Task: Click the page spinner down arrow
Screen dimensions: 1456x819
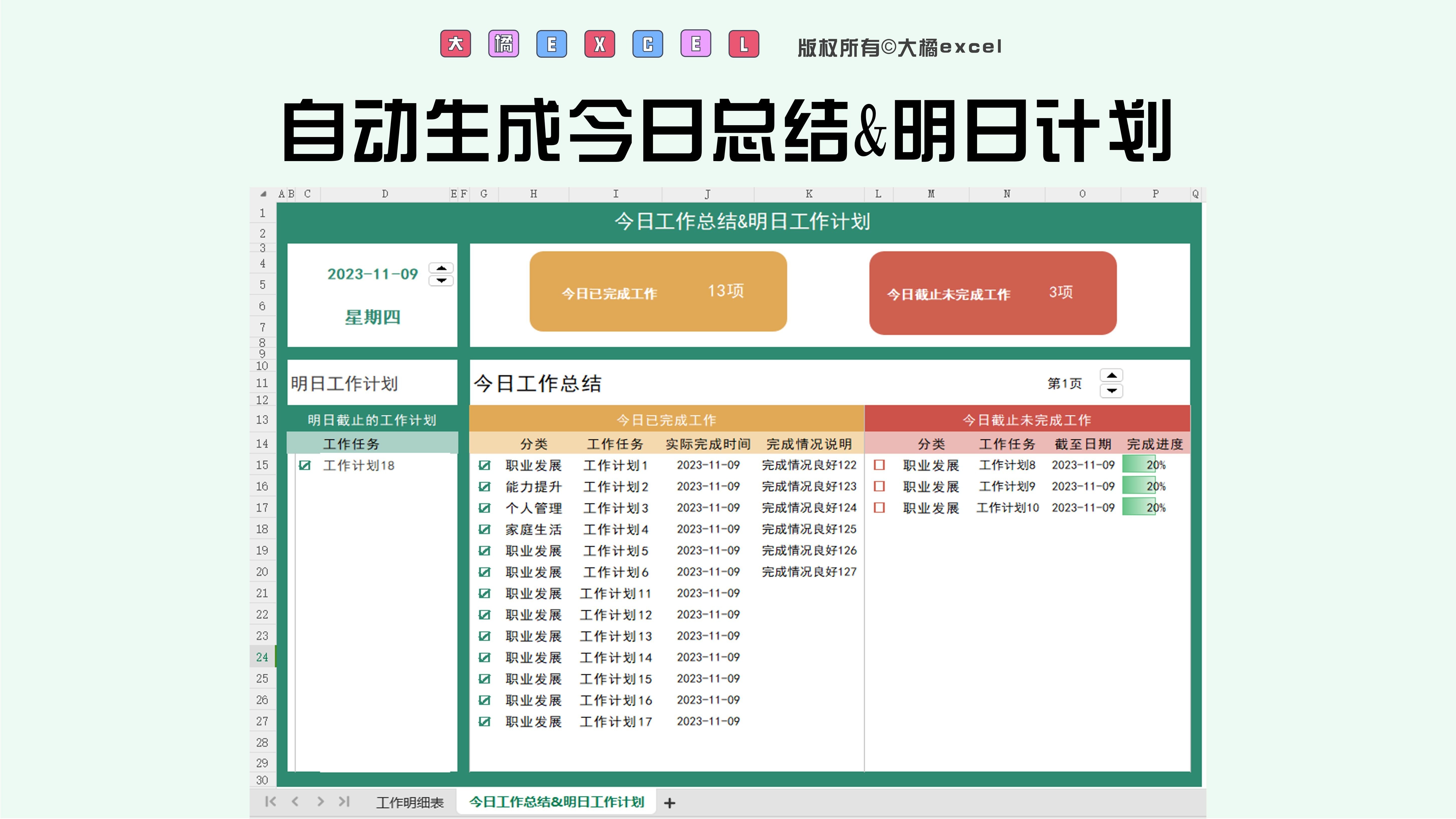Action: (x=1111, y=391)
